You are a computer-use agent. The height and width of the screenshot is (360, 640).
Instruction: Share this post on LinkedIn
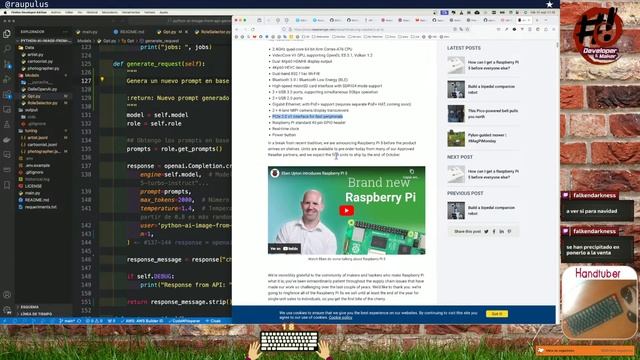(502, 231)
